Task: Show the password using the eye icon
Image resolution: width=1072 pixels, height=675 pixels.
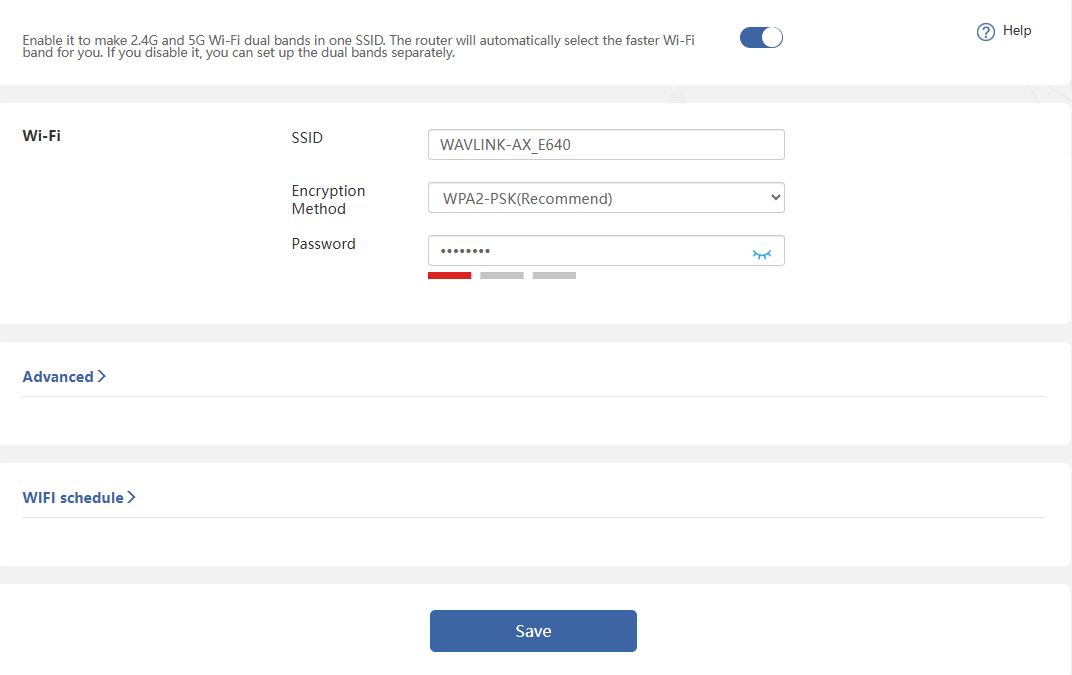Action: tap(762, 254)
